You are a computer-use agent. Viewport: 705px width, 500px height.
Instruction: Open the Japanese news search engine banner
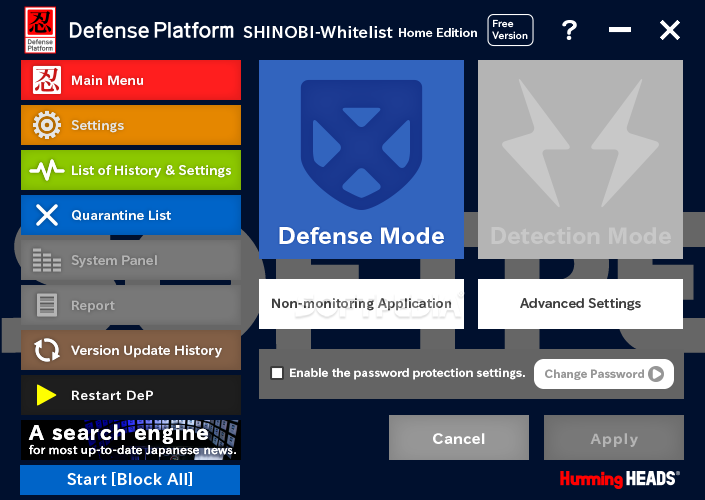131,440
